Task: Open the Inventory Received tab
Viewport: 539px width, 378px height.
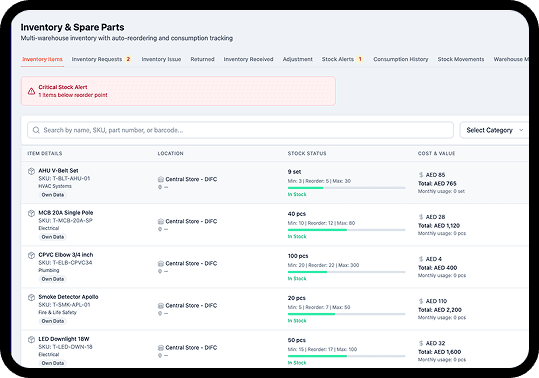Action: [249, 59]
